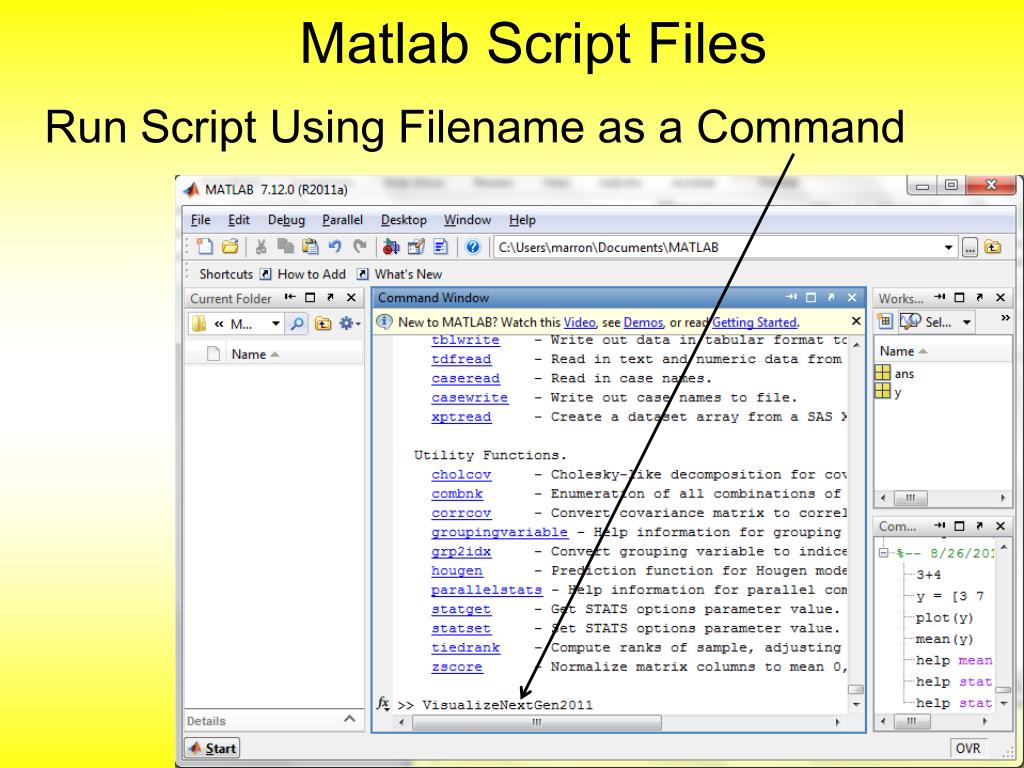
Task: Close the Command Window panel
Action: tap(852, 297)
